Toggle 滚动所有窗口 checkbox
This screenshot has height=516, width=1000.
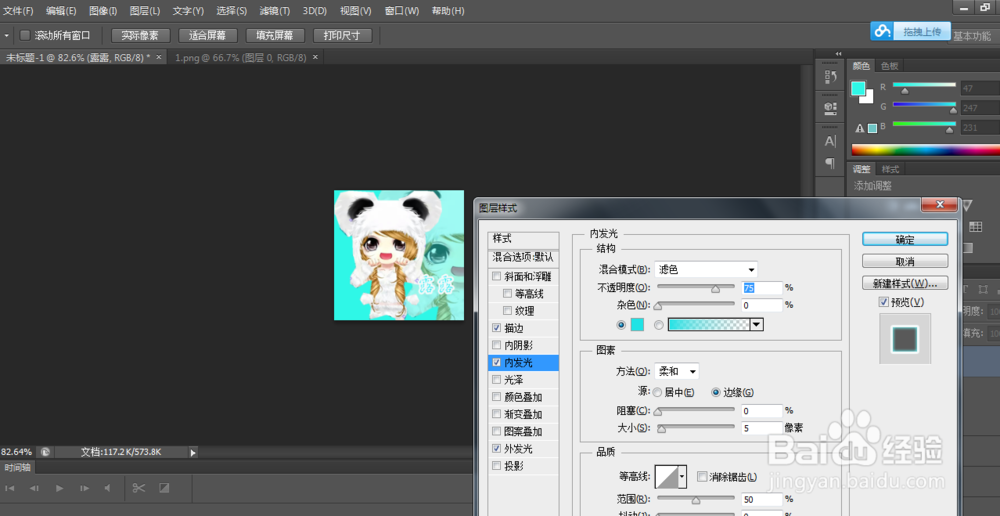[25, 35]
